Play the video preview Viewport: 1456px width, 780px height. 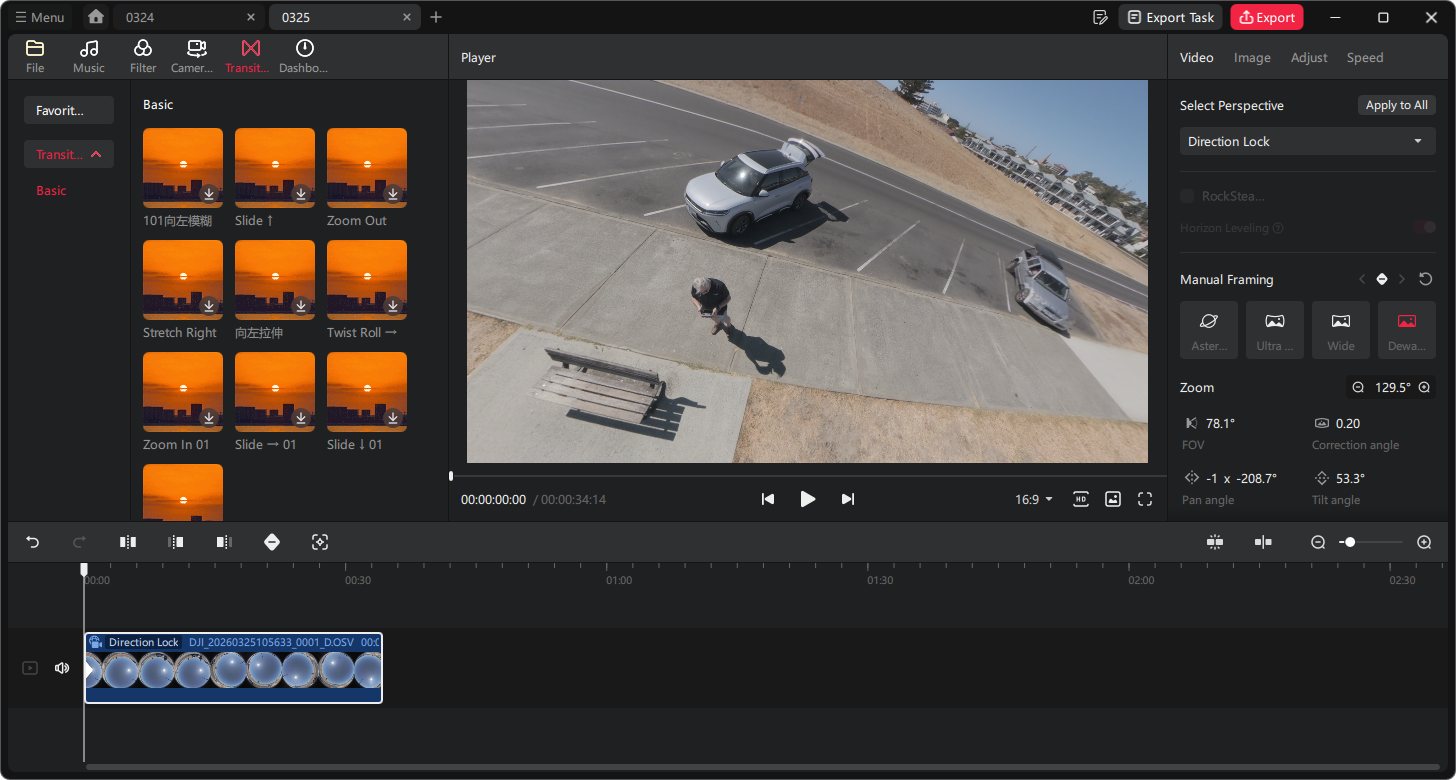pyautogui.click(x=808, y=499)
